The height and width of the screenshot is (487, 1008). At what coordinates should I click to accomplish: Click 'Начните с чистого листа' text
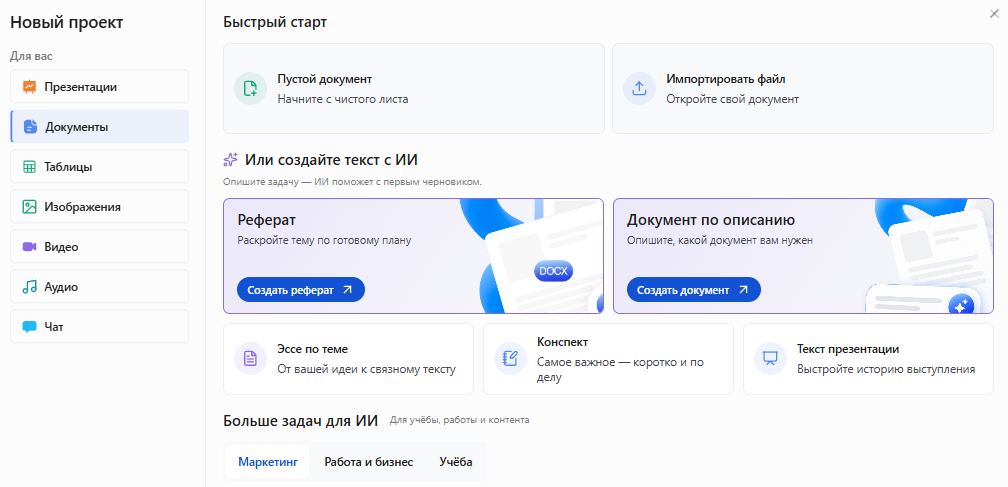[343, 99]
